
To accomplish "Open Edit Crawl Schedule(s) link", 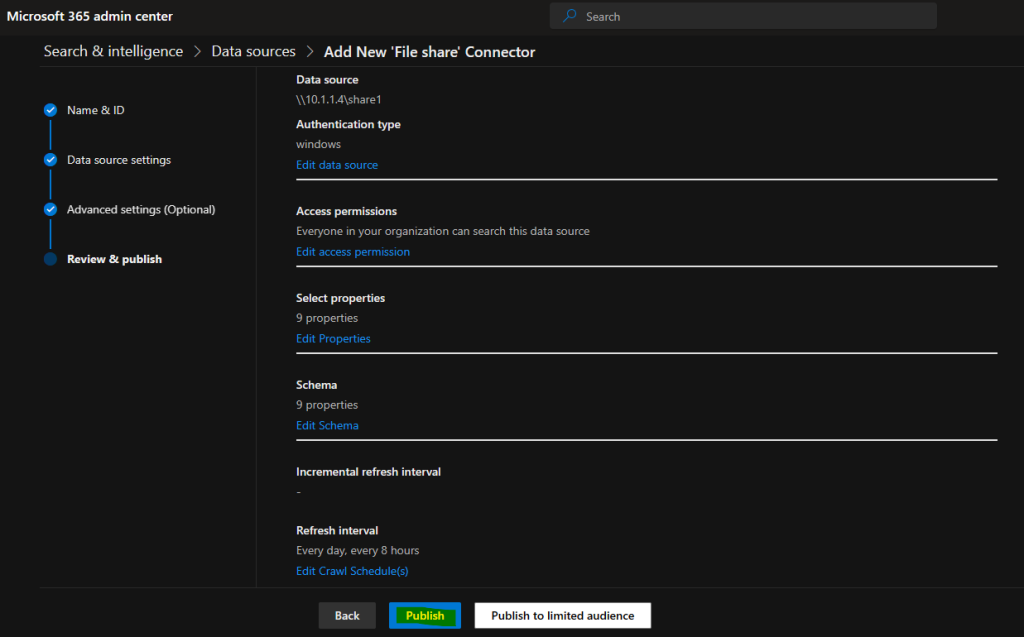I will tap(352, 571).
